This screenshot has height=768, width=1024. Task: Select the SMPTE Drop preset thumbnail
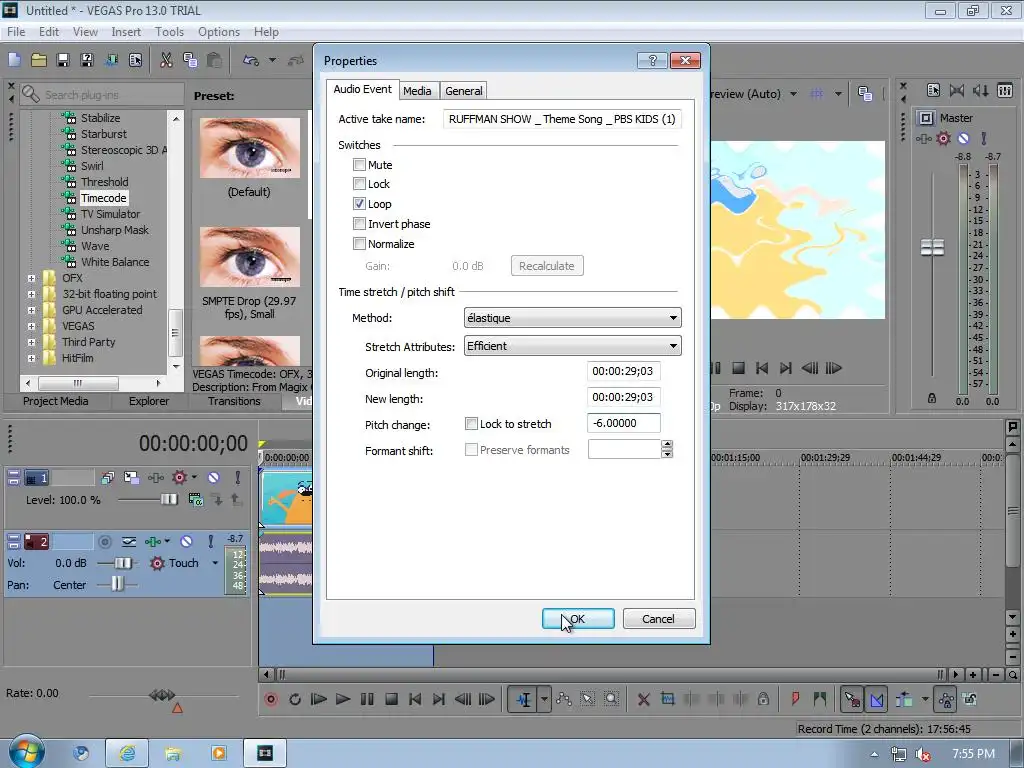pyautogui.click(x=249, y=257)
